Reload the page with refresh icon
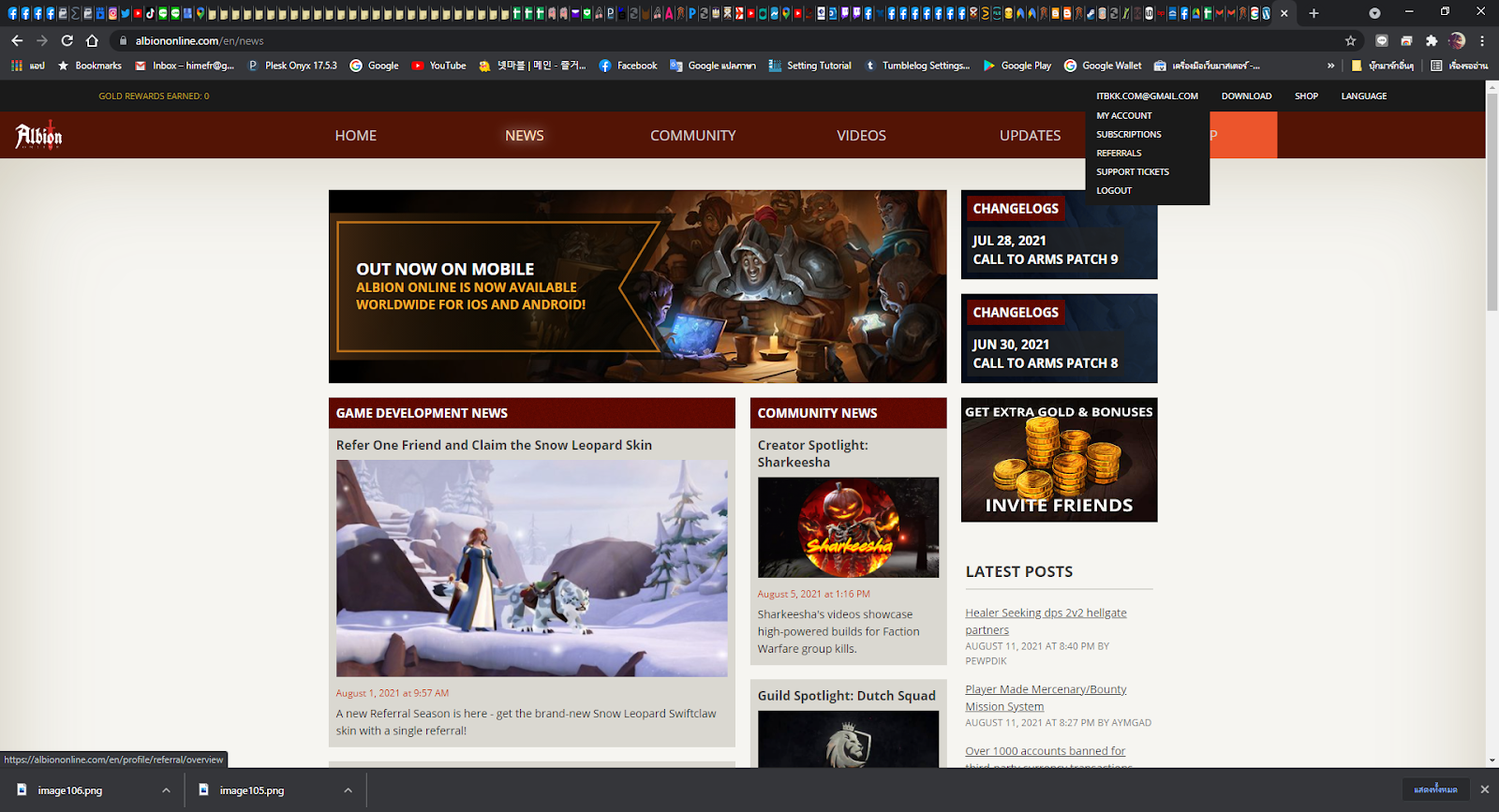This screenshot has width=1499, height=812. coord(67,40)
